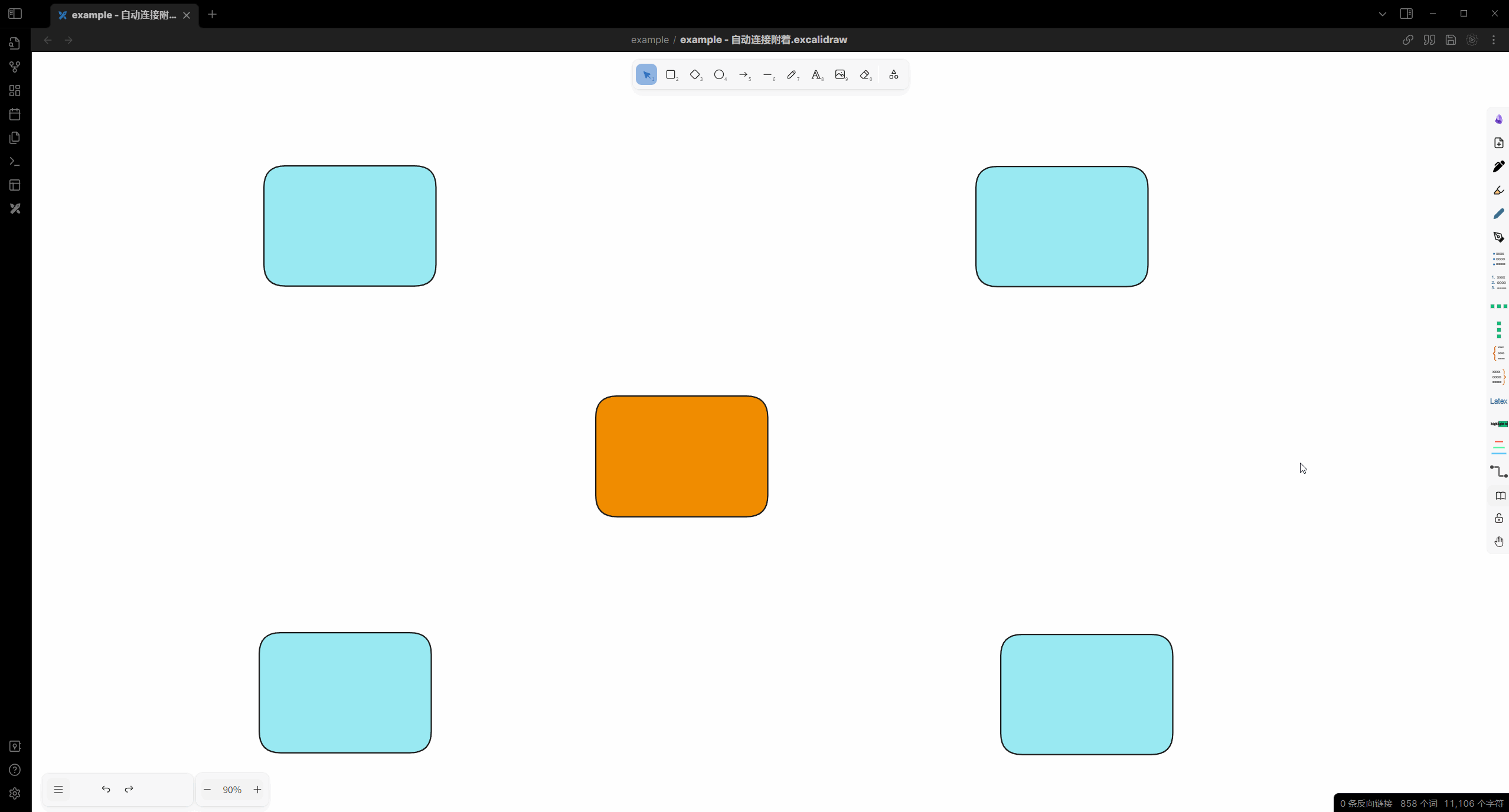Viewport: 1509px width, 812px height.
Task: Select the example excalidraw tab
Action: [x=123, y=15]
